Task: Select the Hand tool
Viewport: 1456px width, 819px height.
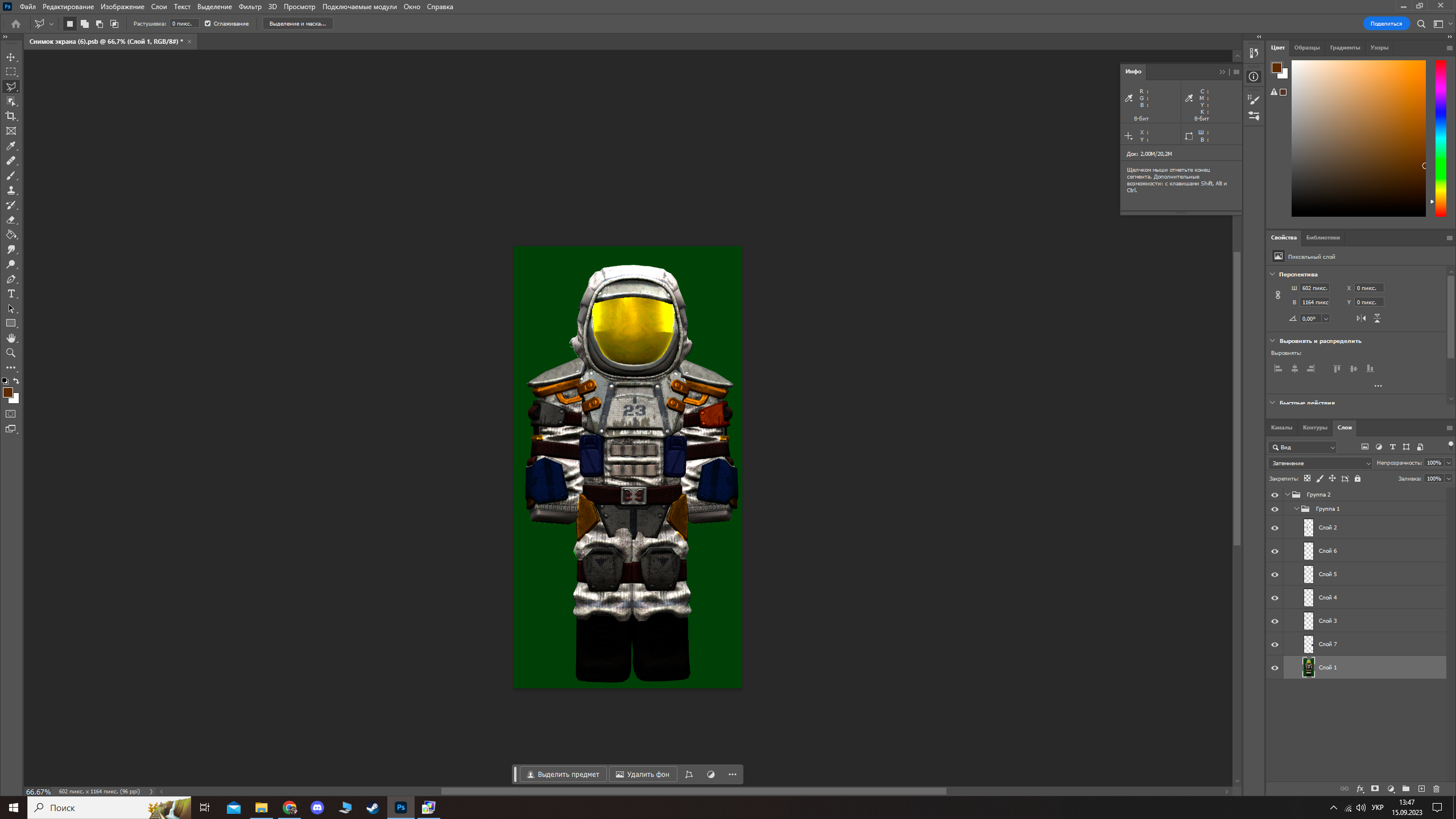Action: (x=11, y=338)
